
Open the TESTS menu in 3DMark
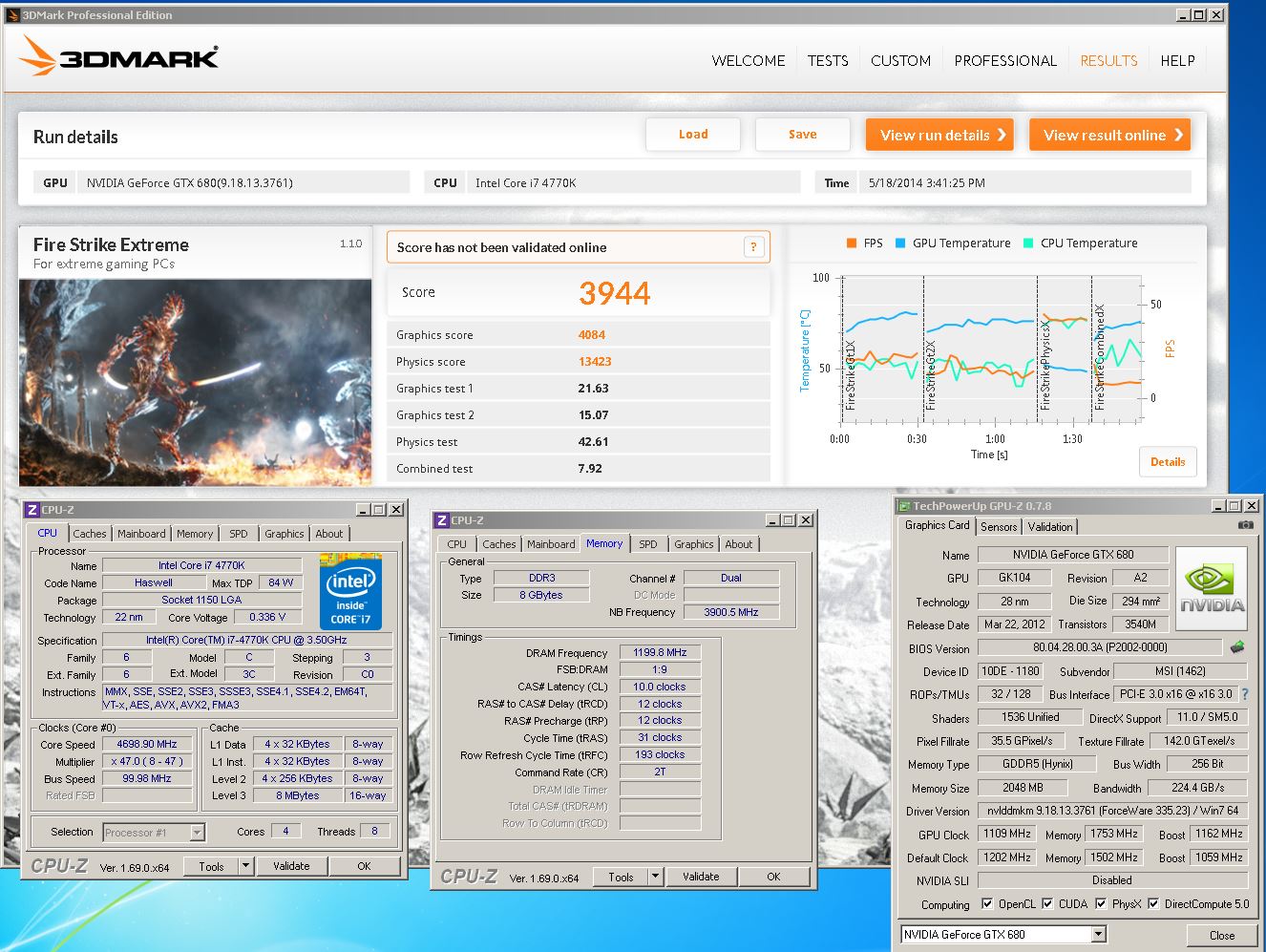pos(828,60)
